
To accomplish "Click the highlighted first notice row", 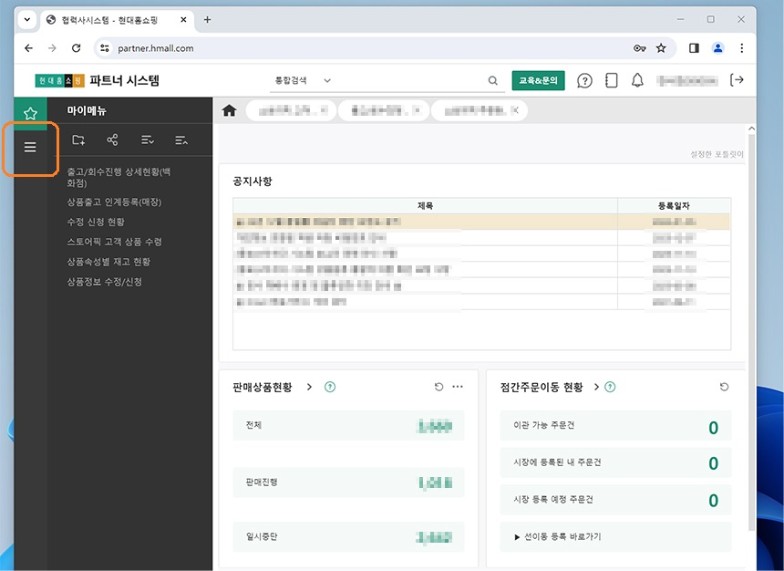I will (x=482, y=222).
